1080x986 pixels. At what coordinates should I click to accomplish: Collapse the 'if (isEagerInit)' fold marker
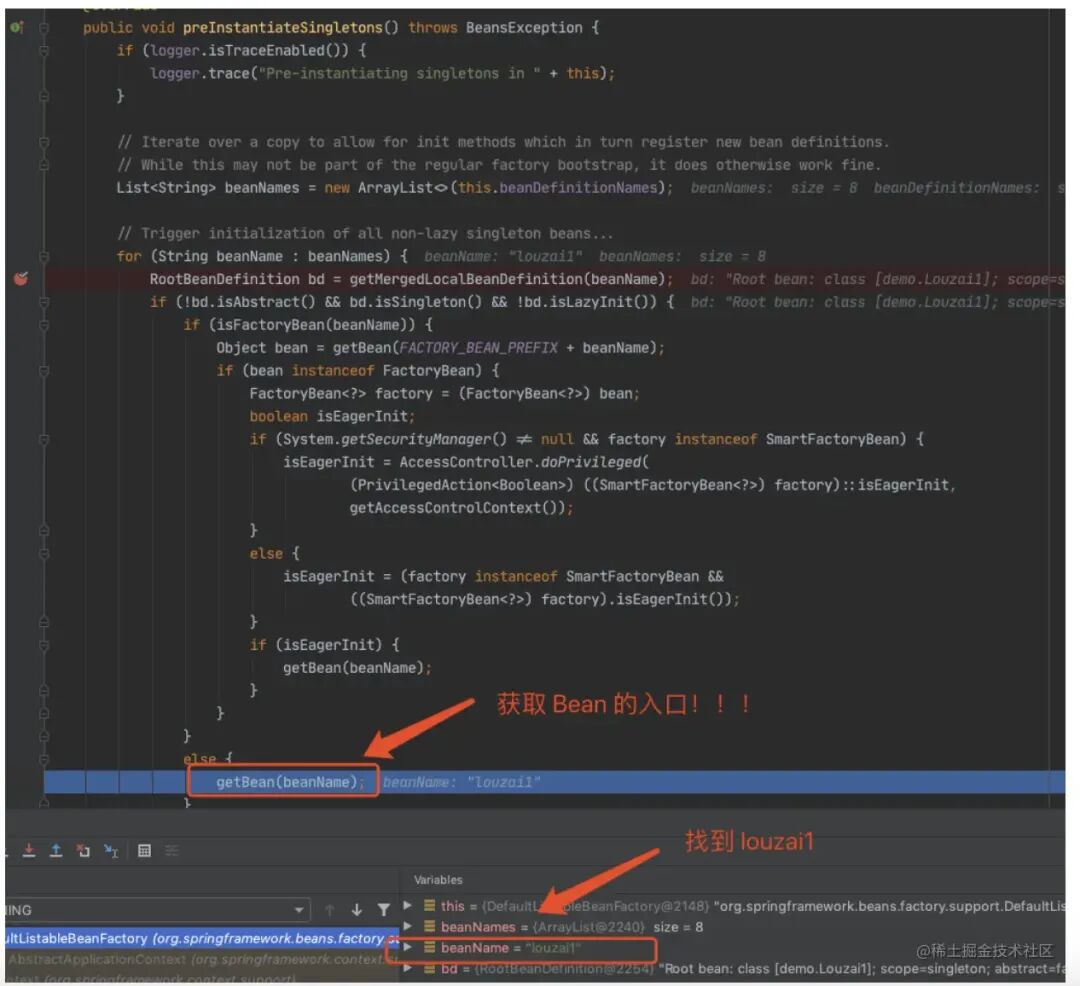44,645
